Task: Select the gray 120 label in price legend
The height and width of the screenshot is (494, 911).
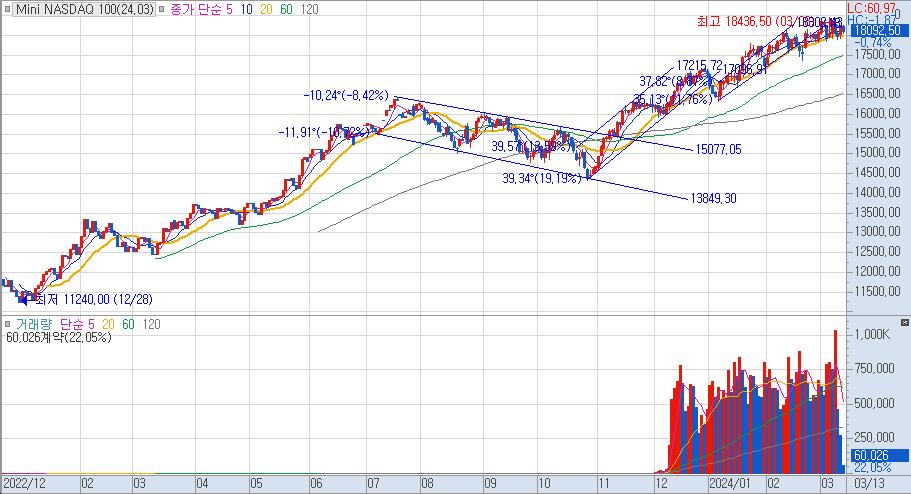Action: click(x=310, y=9)
